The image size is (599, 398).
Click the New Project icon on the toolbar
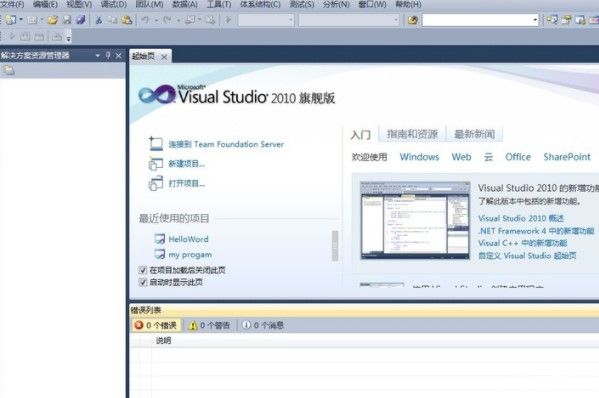[11, 20]
